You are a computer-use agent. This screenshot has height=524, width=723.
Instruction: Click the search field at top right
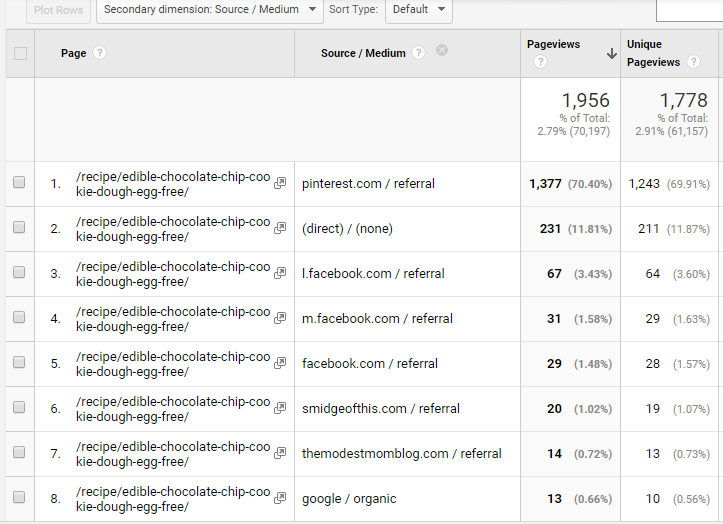coord(689,10)
